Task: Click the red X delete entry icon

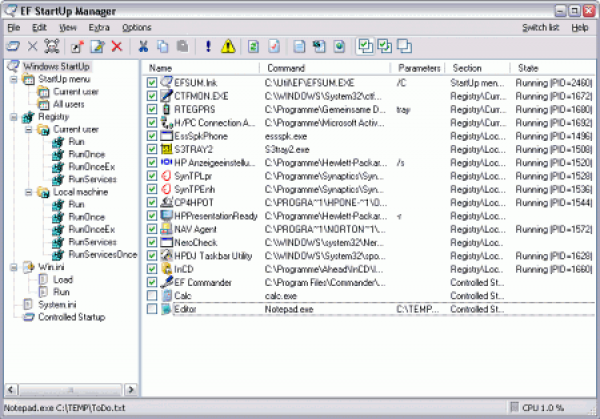Action: point(117,47)
